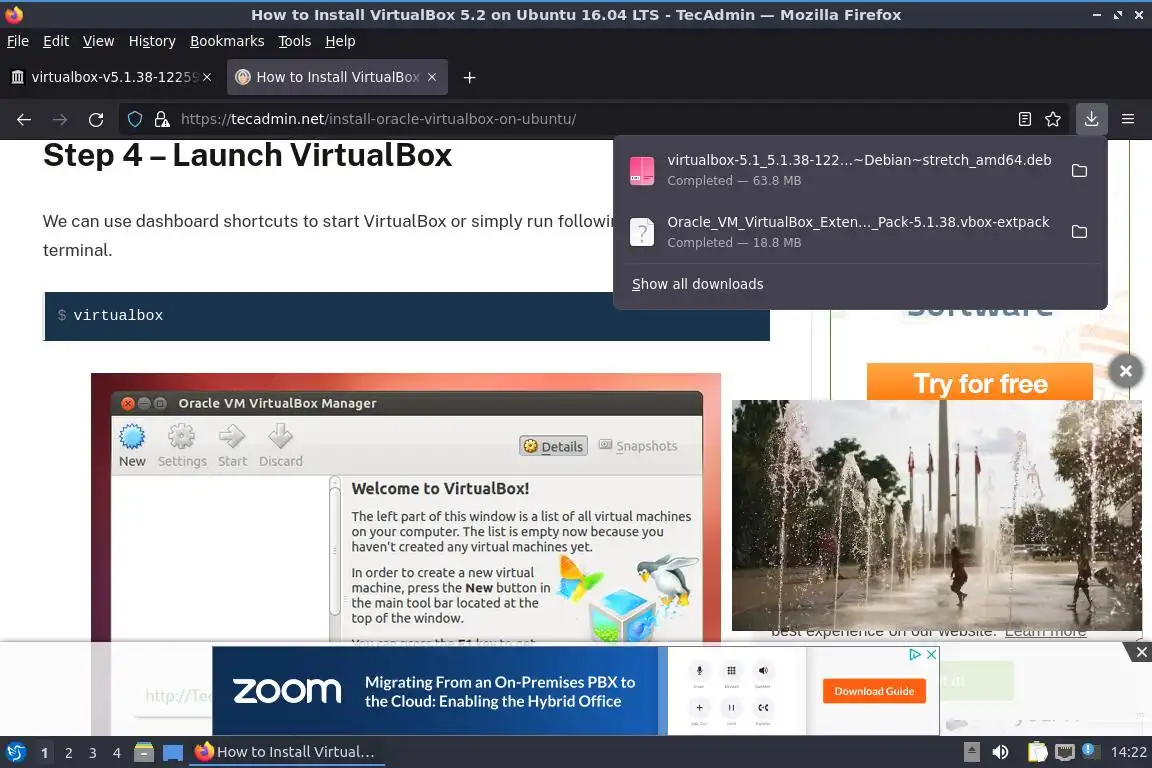Open the tracking protection shield icon
The height and width of the screenshot is (768, 1152).
pyautogui.click(x=135, y=119)
